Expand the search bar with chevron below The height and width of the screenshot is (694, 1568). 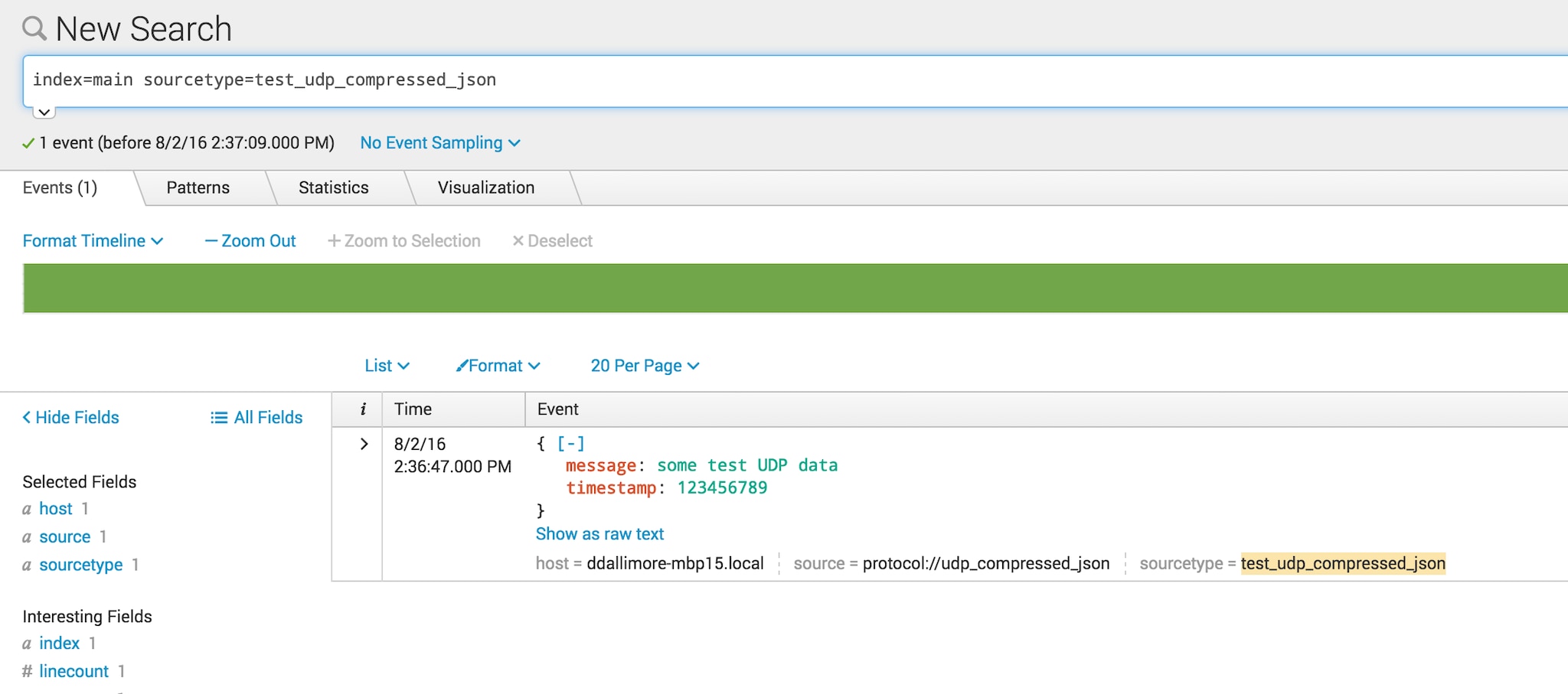44,112
